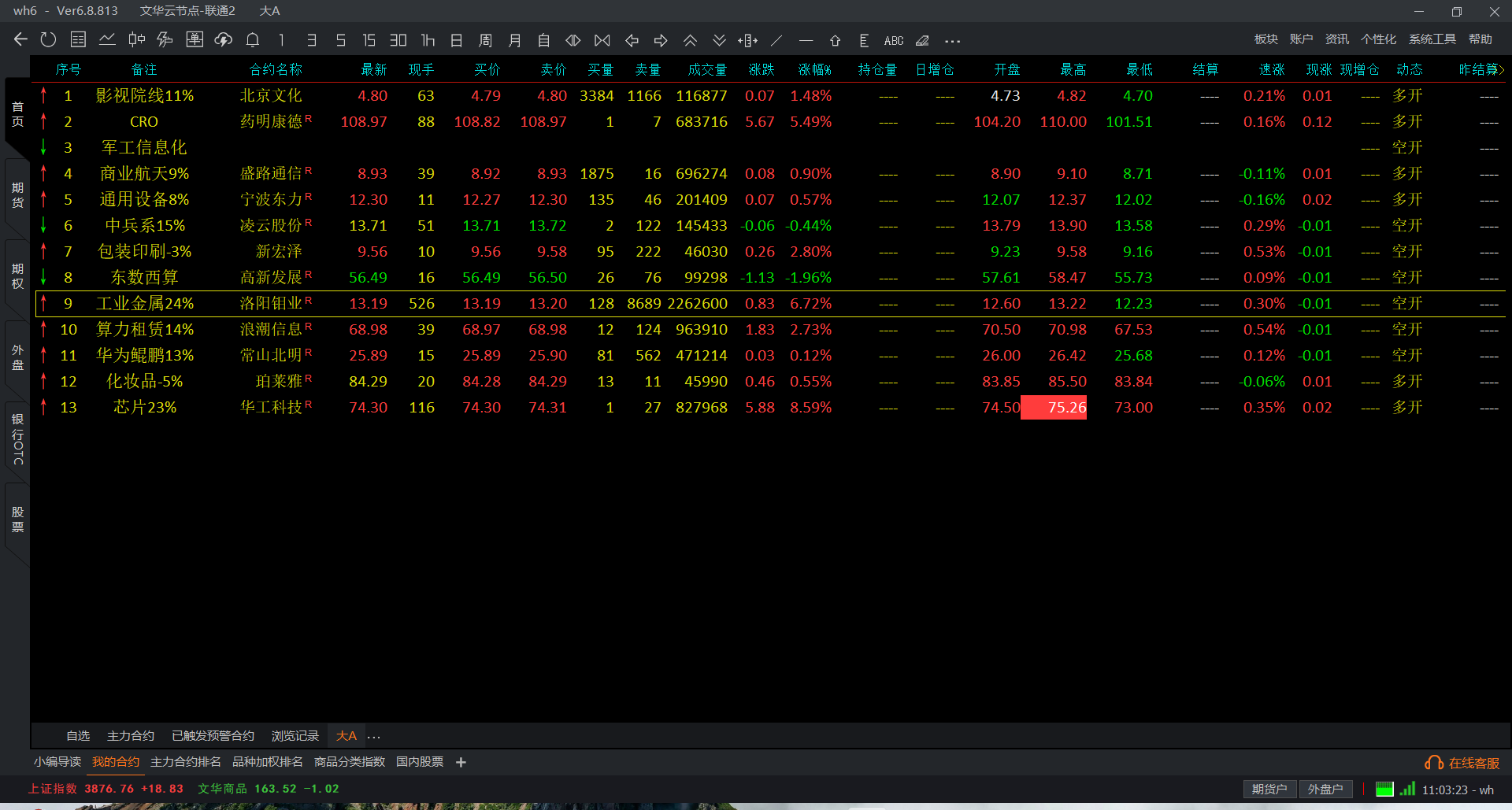Sort by the 涨幅% column header
This screenshot has width=1512, height=810.
[x=814, y=69]
